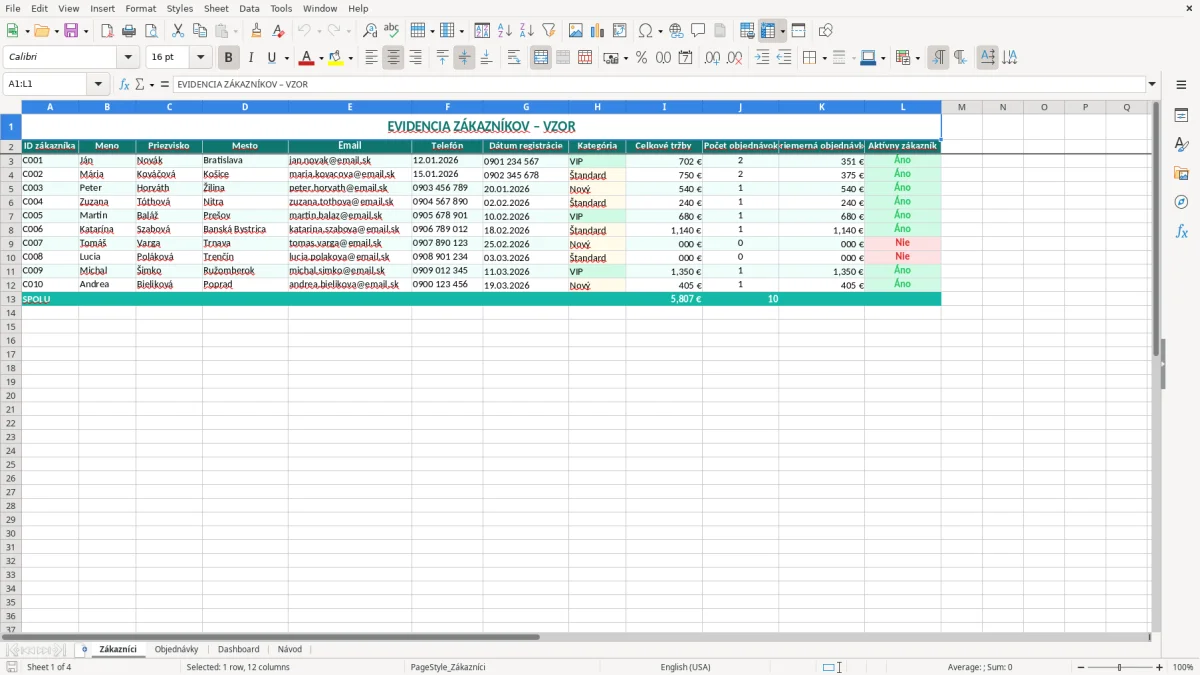Open the font size dropdown
The width and height of the screenshot is (1200, 675).
point(200,58)
